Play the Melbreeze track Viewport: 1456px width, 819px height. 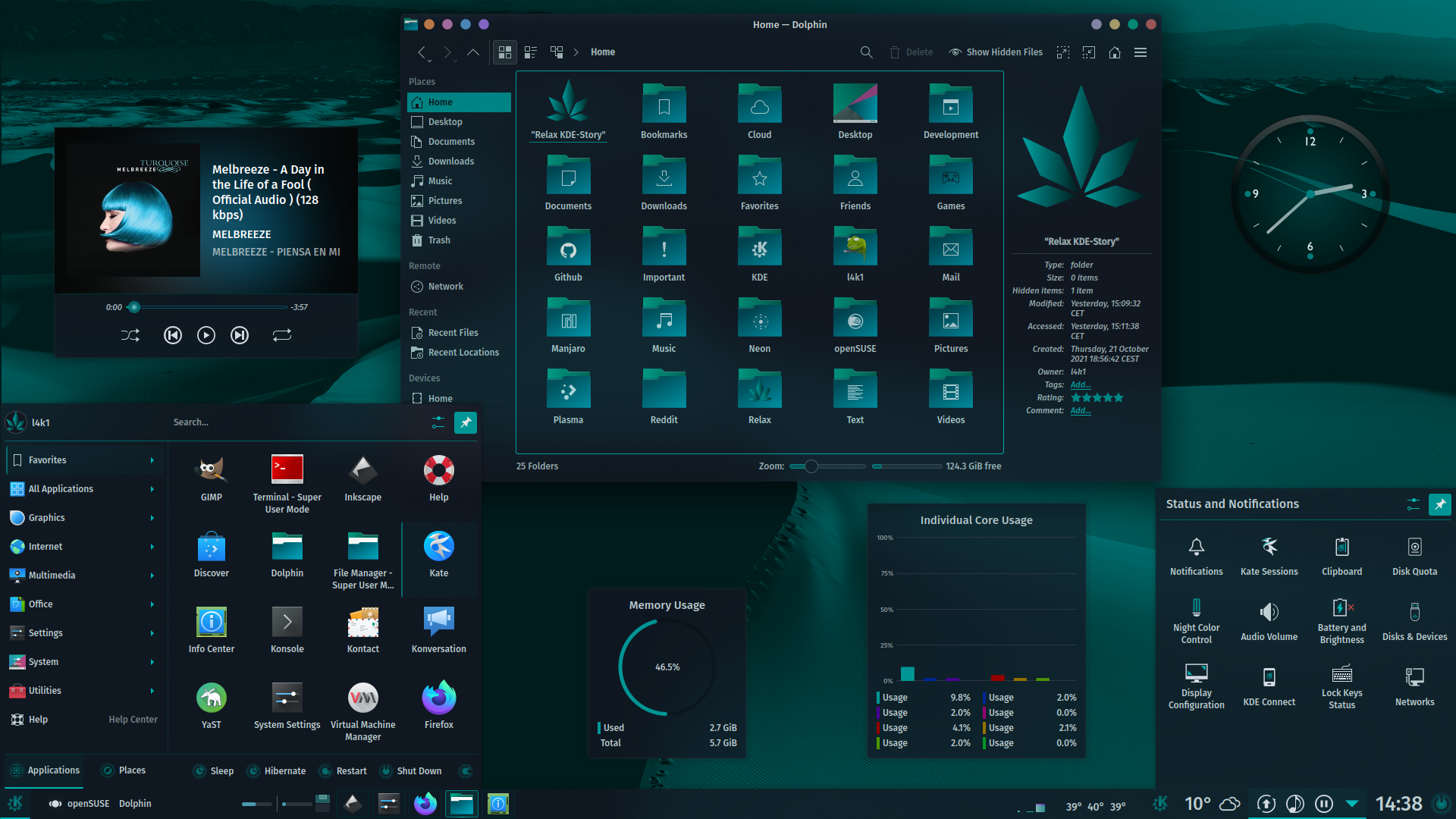pos(206,335)
